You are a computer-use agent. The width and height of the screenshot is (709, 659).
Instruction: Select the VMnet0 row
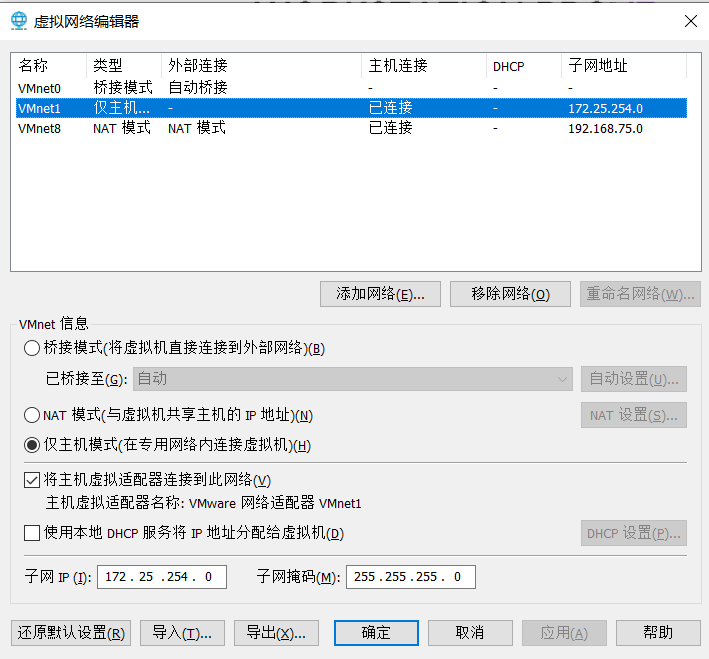[351, 88]
